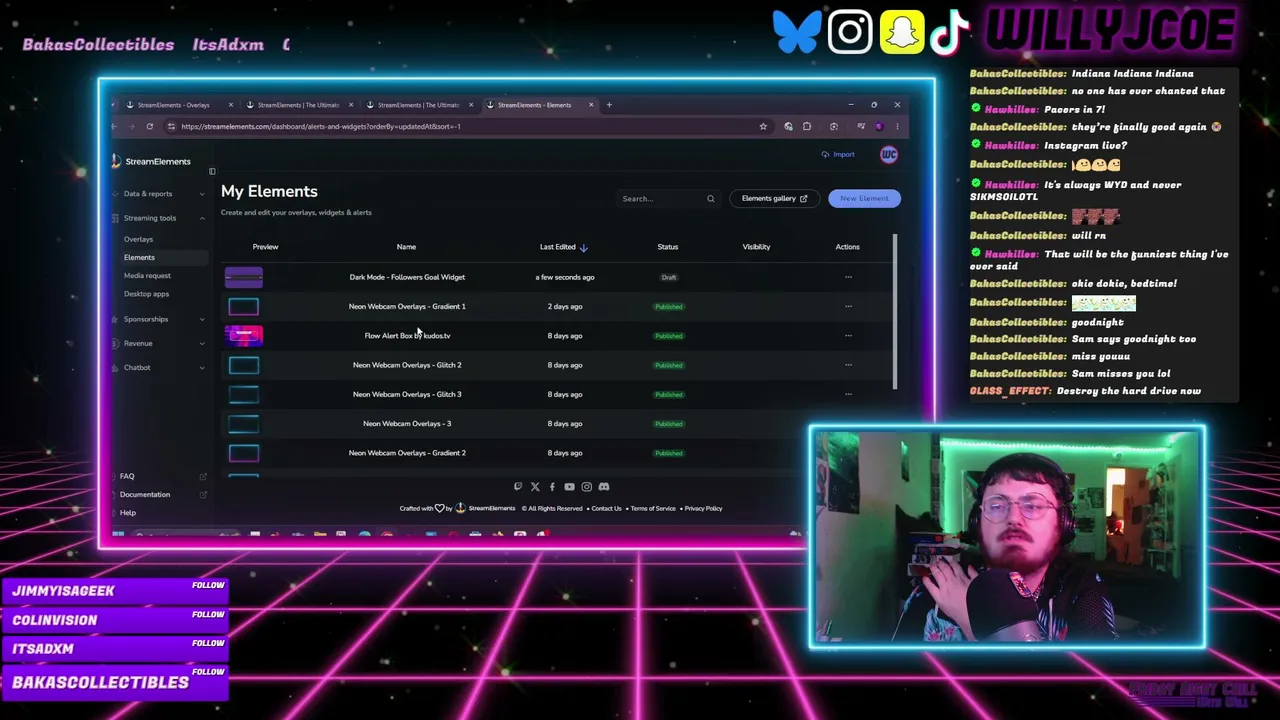Select the Neon Webcam Overlays - 3 row name
Viewport: 1280px width, 720px height.
click(x=407, y=424)
